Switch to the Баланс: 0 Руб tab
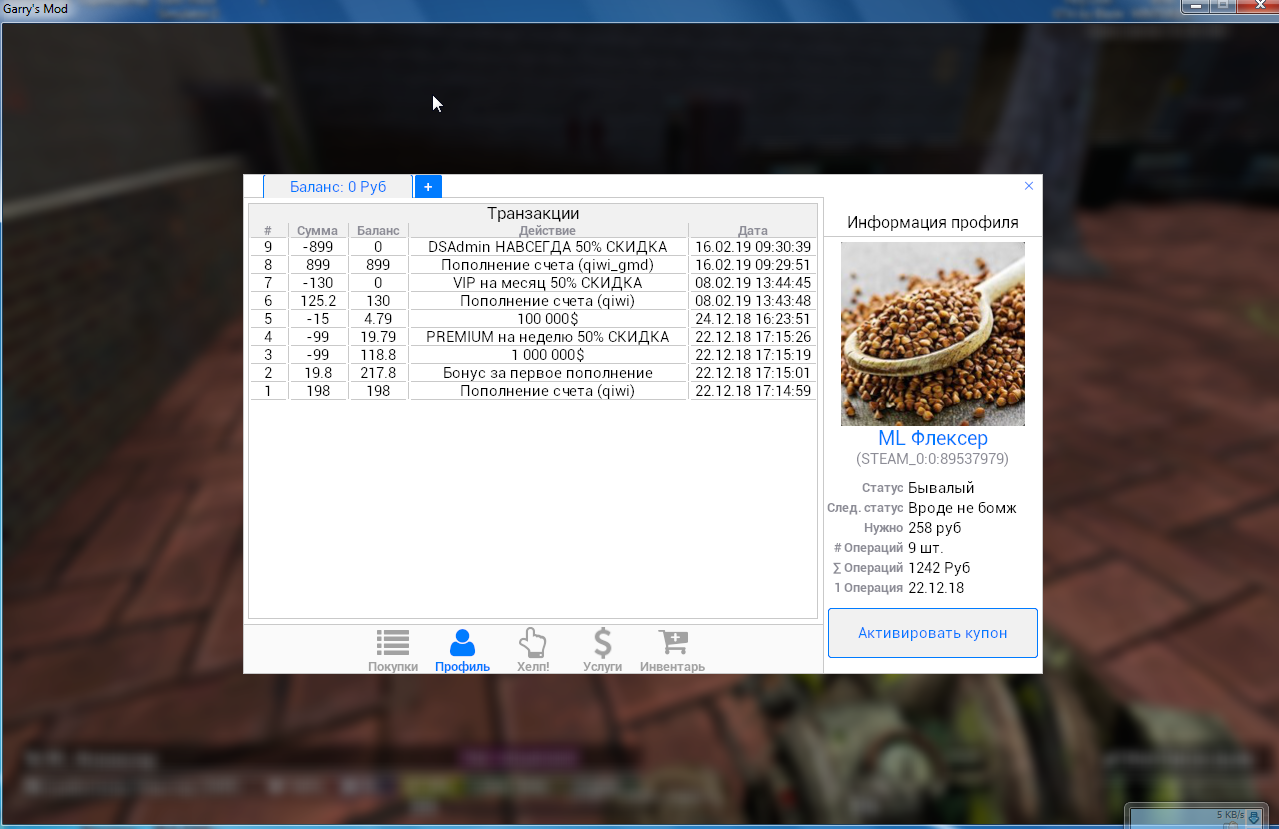 pyautogui.click(x=338, y=187)
